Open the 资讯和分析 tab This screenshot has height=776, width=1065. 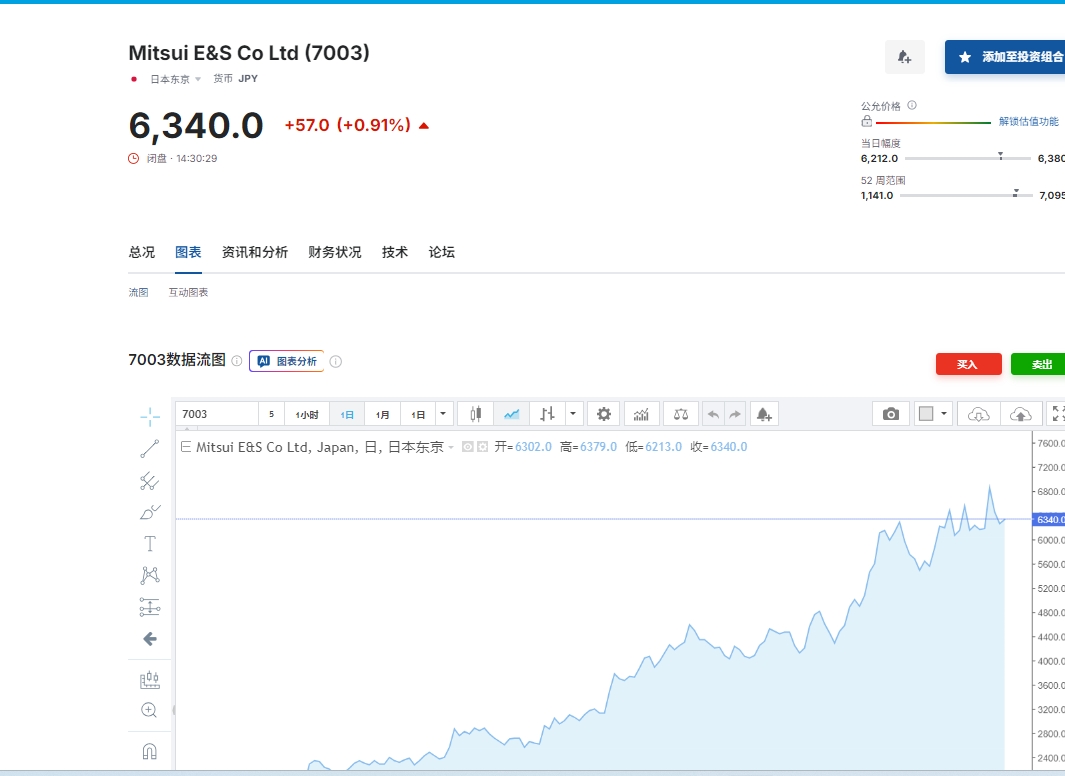[x=255, y=253]
